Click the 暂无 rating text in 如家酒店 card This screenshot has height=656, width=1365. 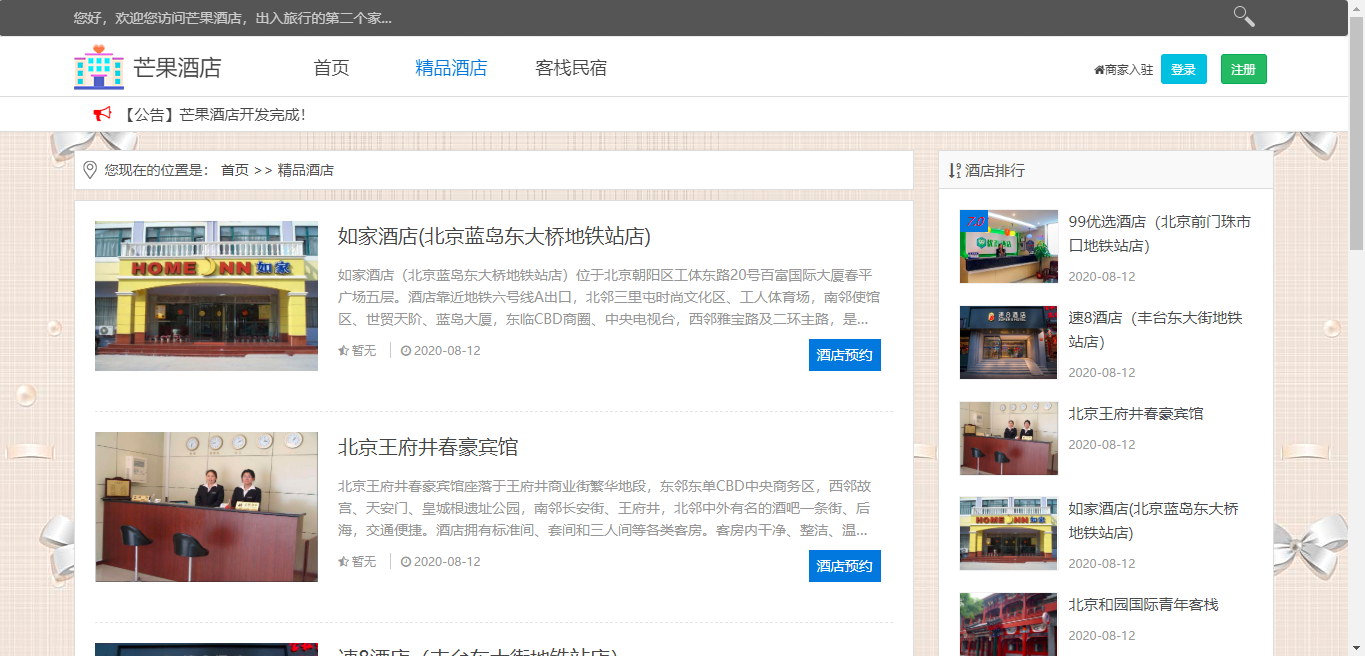click(364, 351)
